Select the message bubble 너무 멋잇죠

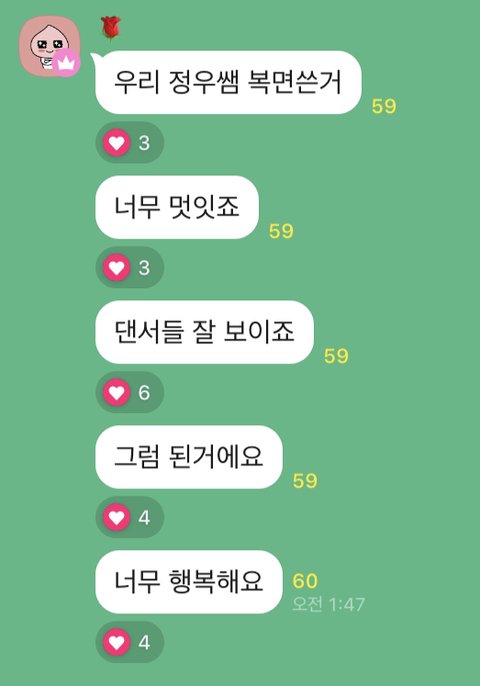coord(177,207)
